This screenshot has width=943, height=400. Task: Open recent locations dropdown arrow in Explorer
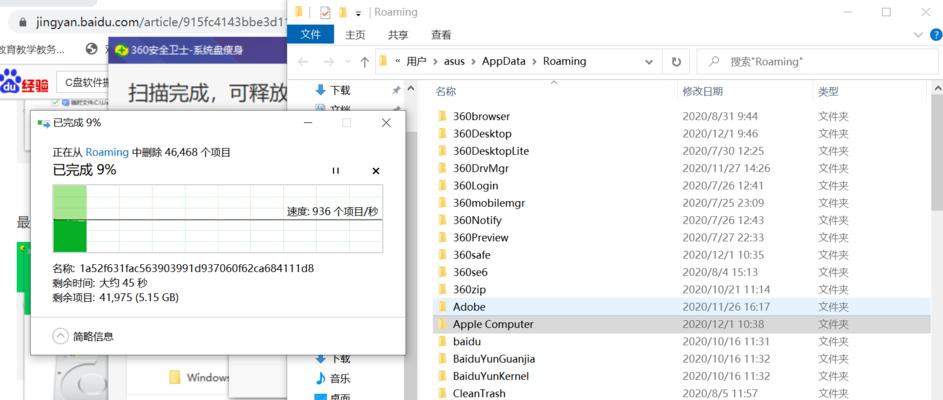pos(348,61)
